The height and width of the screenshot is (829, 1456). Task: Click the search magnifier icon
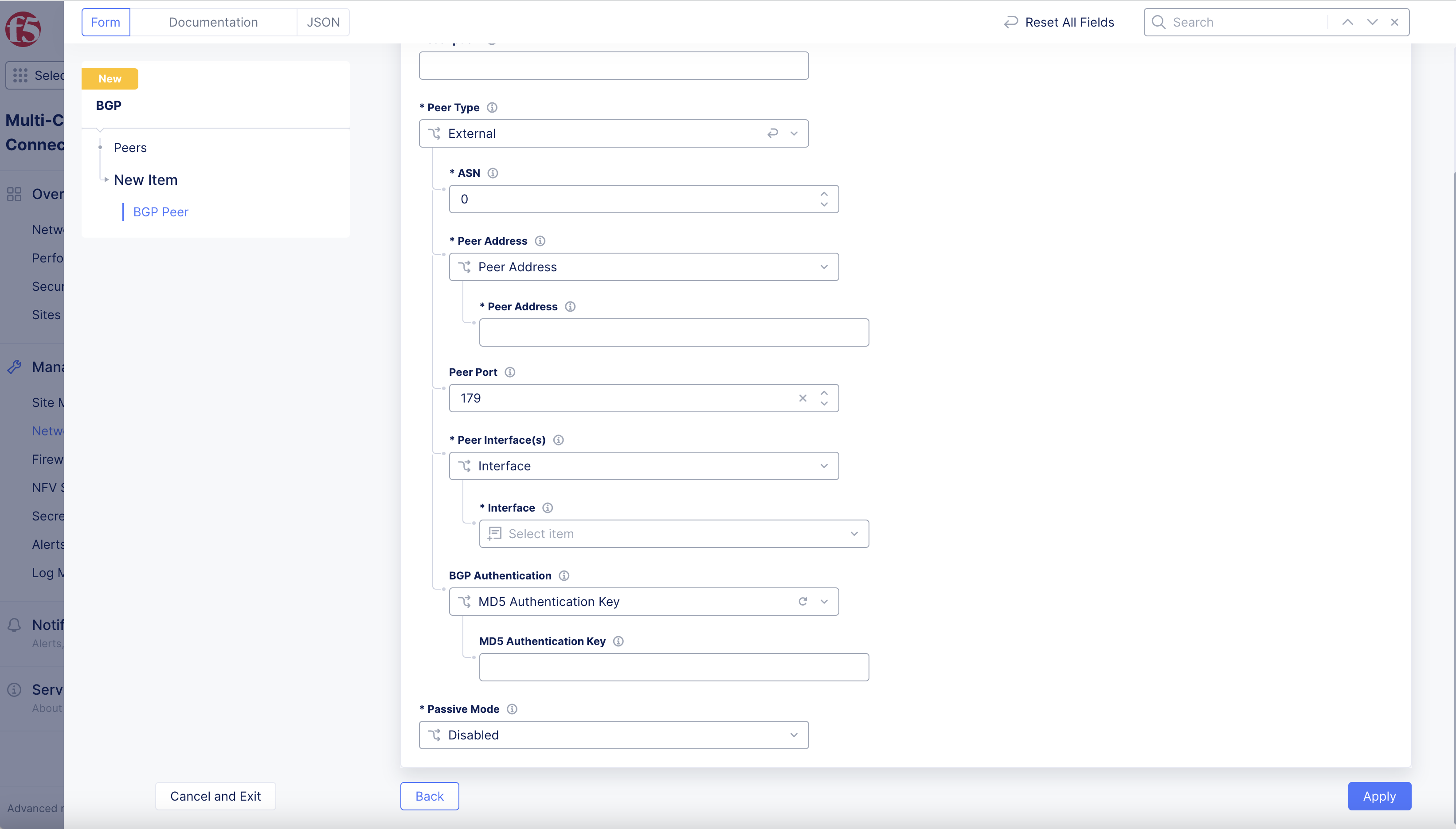pyautogui.click(x=1158, y=22)
